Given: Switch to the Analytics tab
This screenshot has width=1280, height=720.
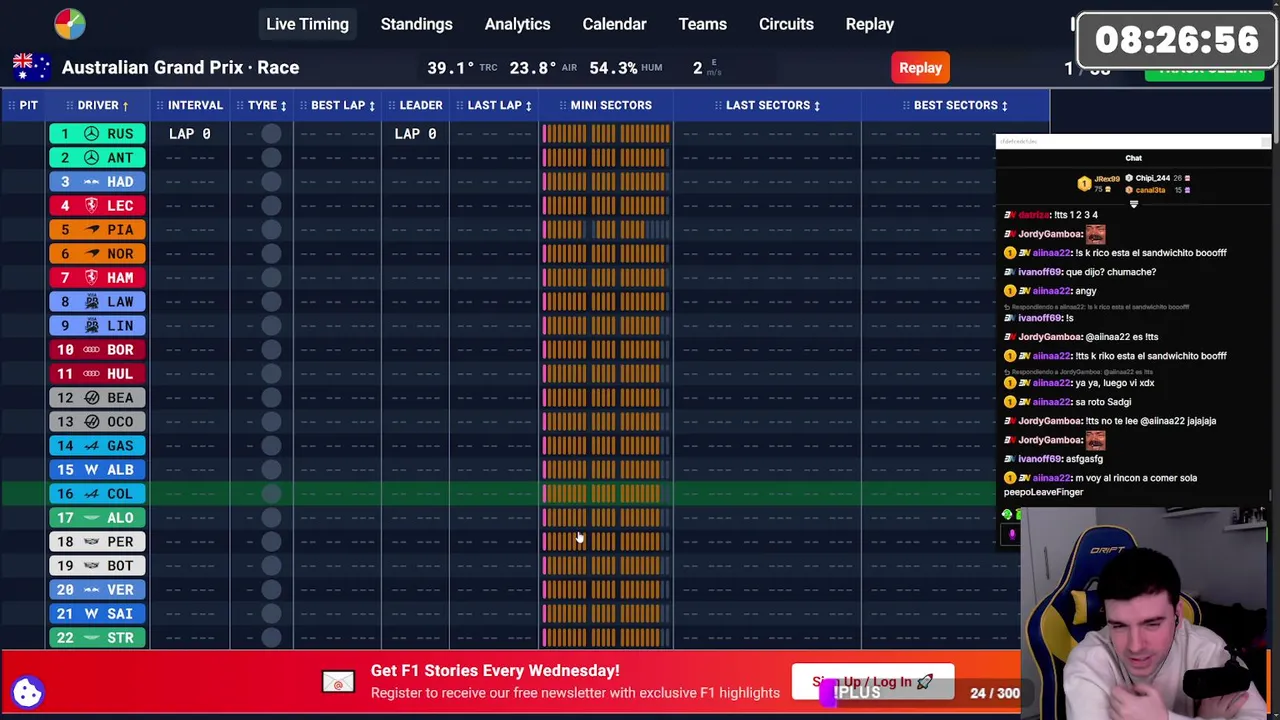Looking at the screenshot, I should point(517,24).
